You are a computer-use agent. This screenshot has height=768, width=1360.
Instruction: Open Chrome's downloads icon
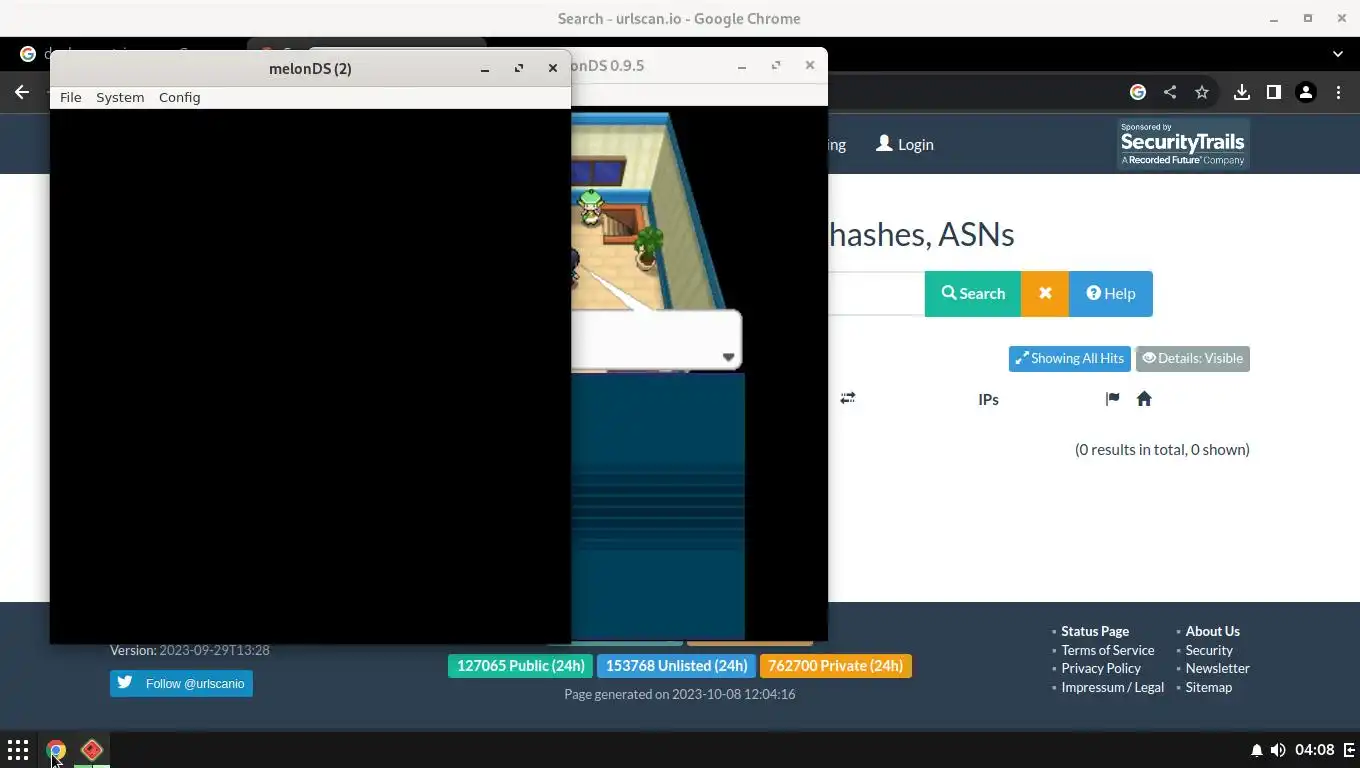1242,92
